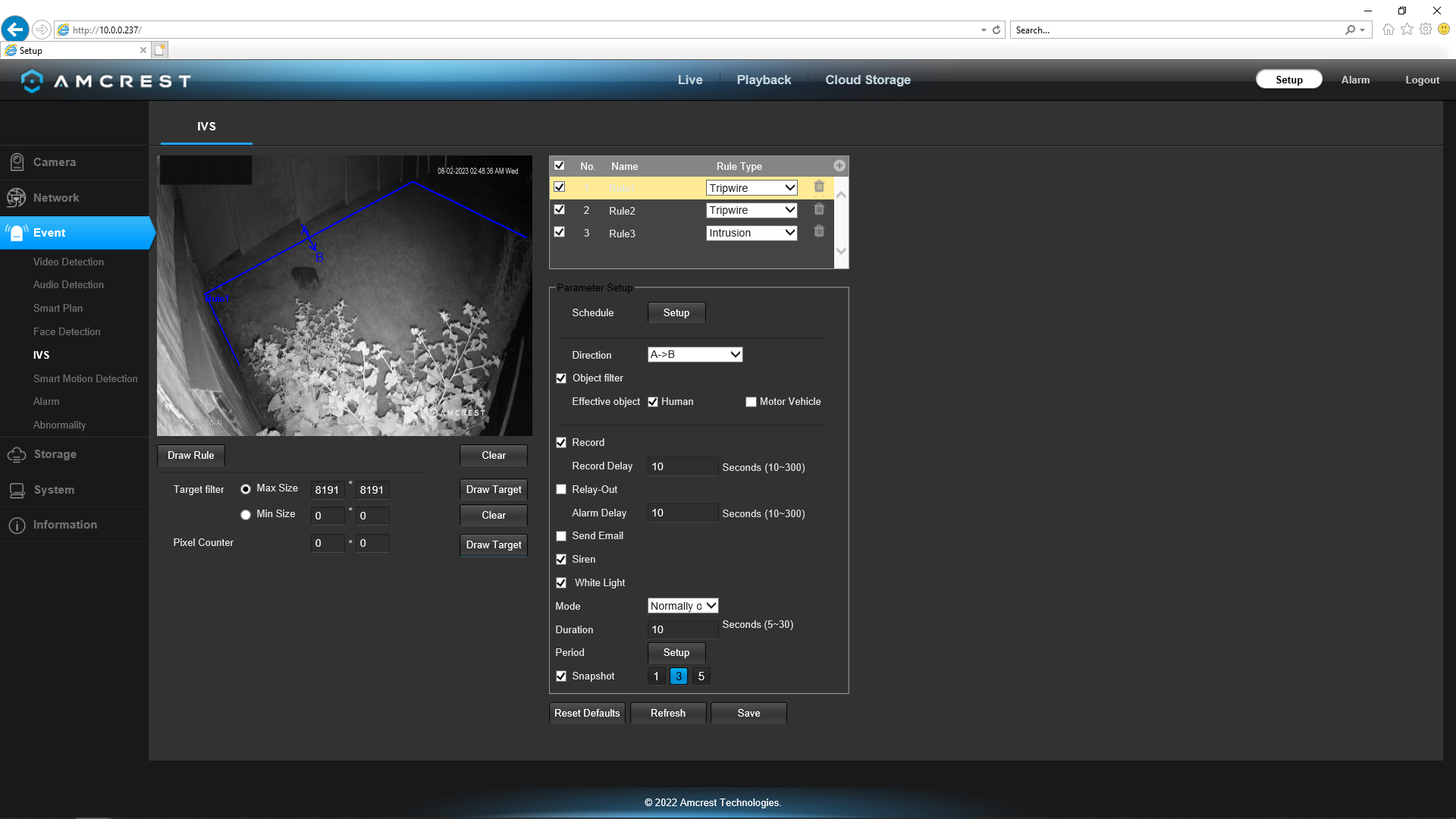Open the address bar history dropdown arrow
Viewport: 1456px width, 819px height.
point(984,30)
